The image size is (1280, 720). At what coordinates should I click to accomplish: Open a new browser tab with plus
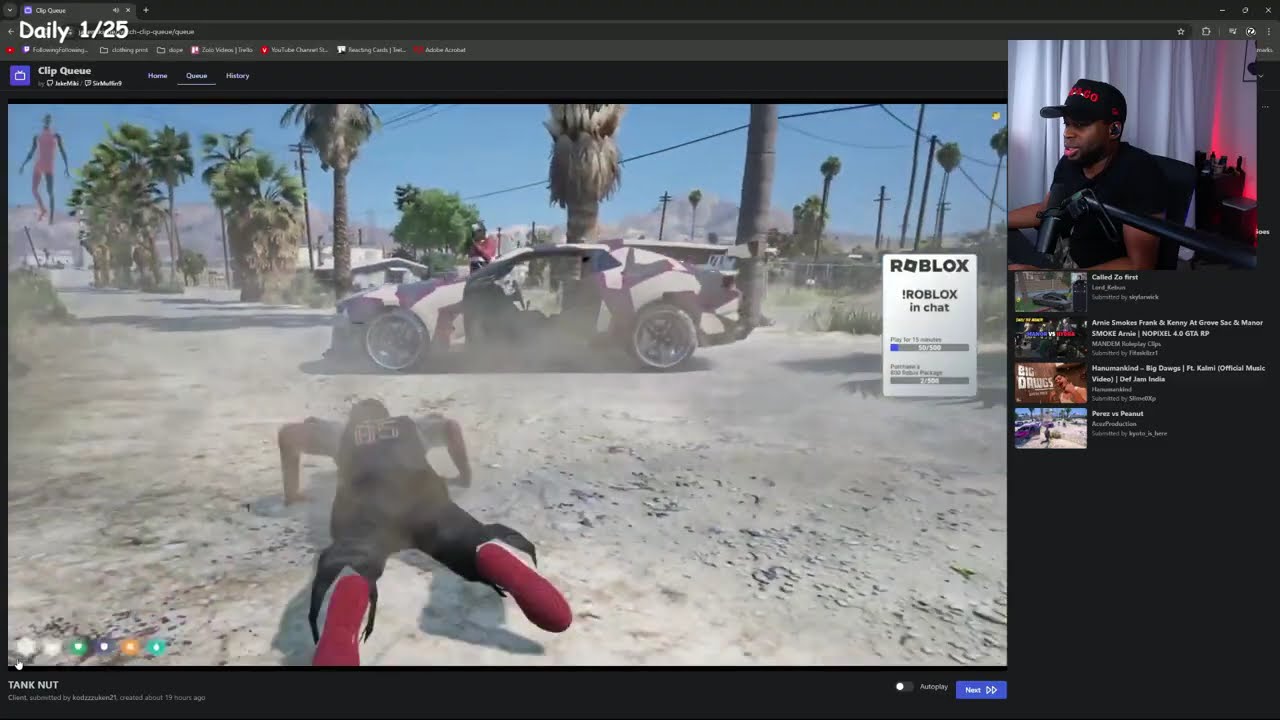coord(145,10)
